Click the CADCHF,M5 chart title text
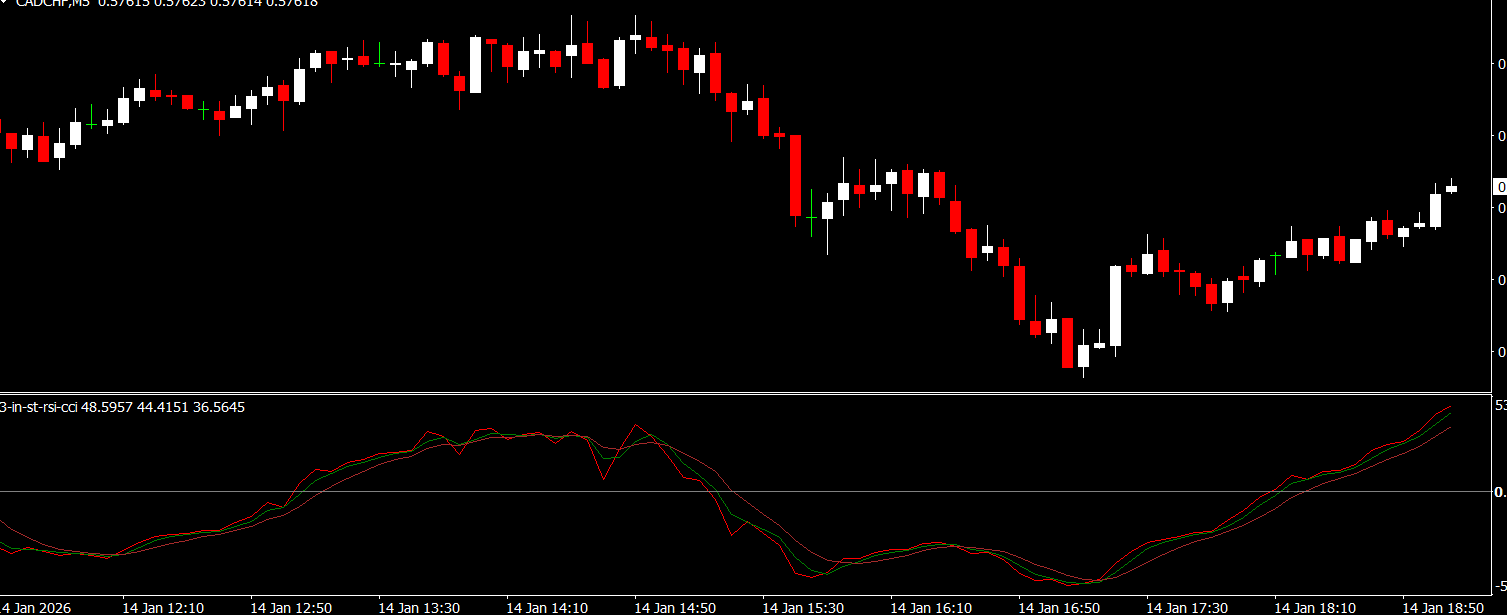This screenshot has width=1507, height=615. (x=53, y=3)
